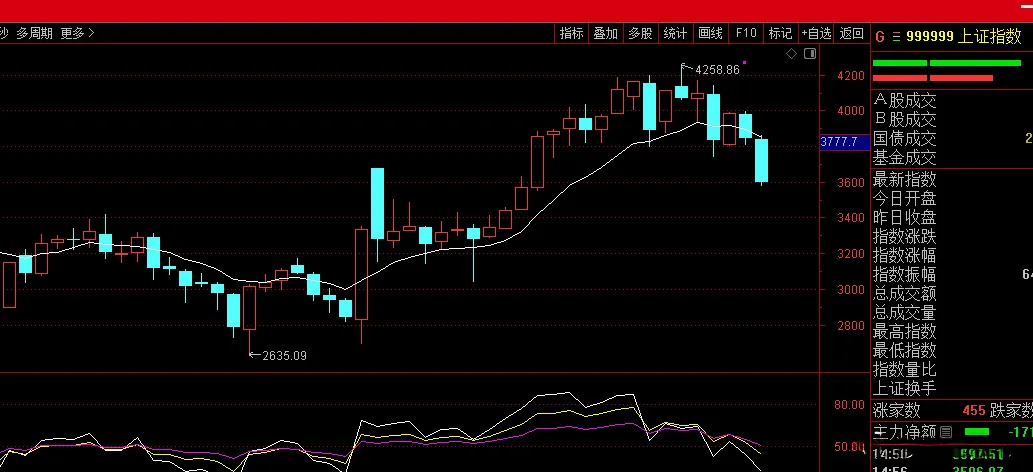Click the small icon beside 主力净额
Screen dimensions: 1033x472
(x=947, y=432)
